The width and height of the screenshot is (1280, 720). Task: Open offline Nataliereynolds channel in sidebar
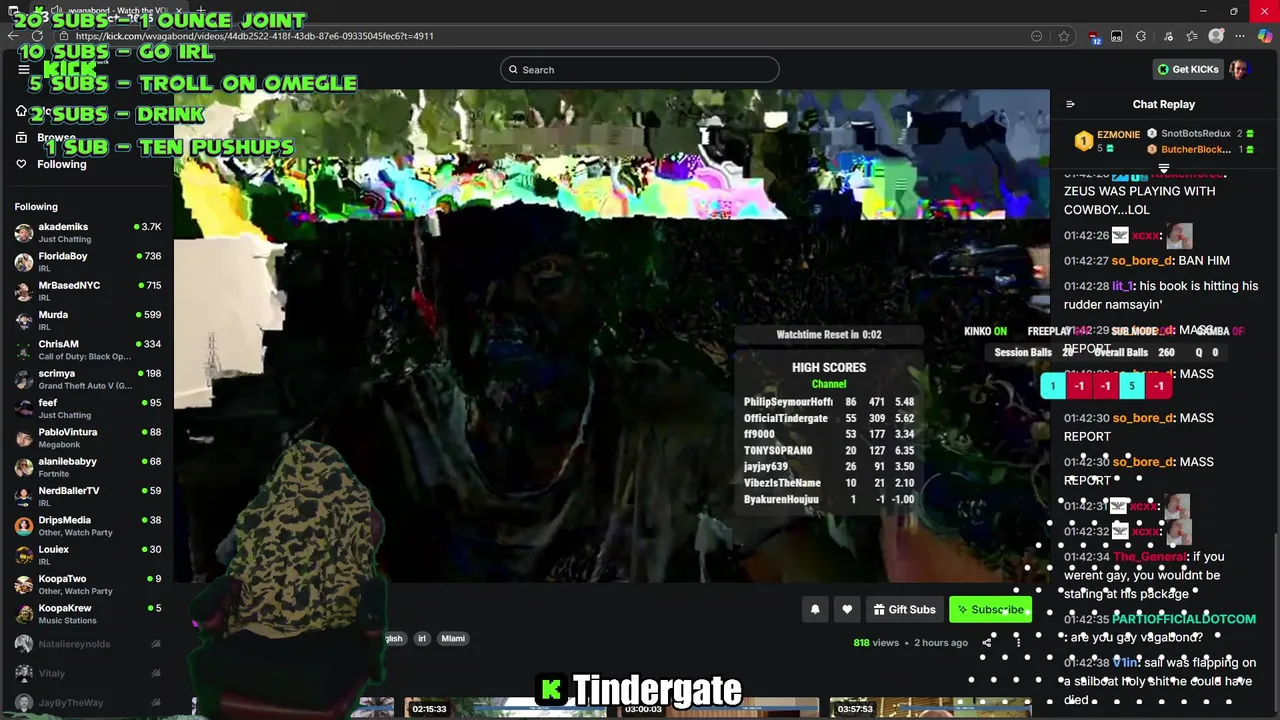point(88,644)
